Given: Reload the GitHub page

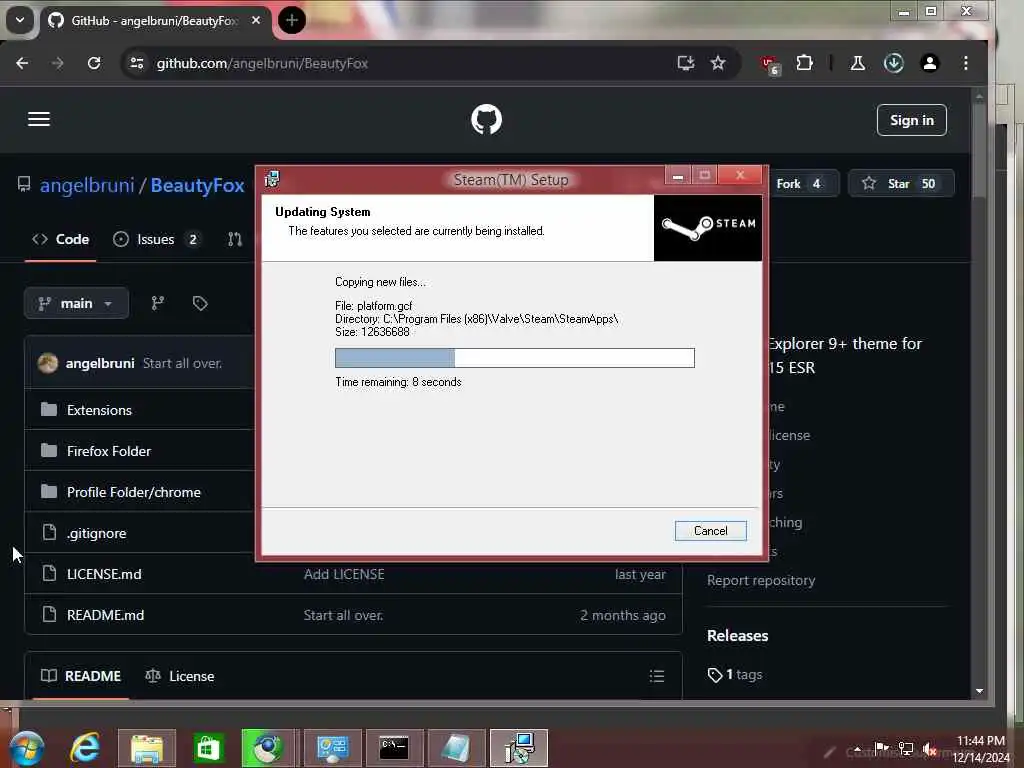Looking at the screenshot, I should (x=94, y=63).
